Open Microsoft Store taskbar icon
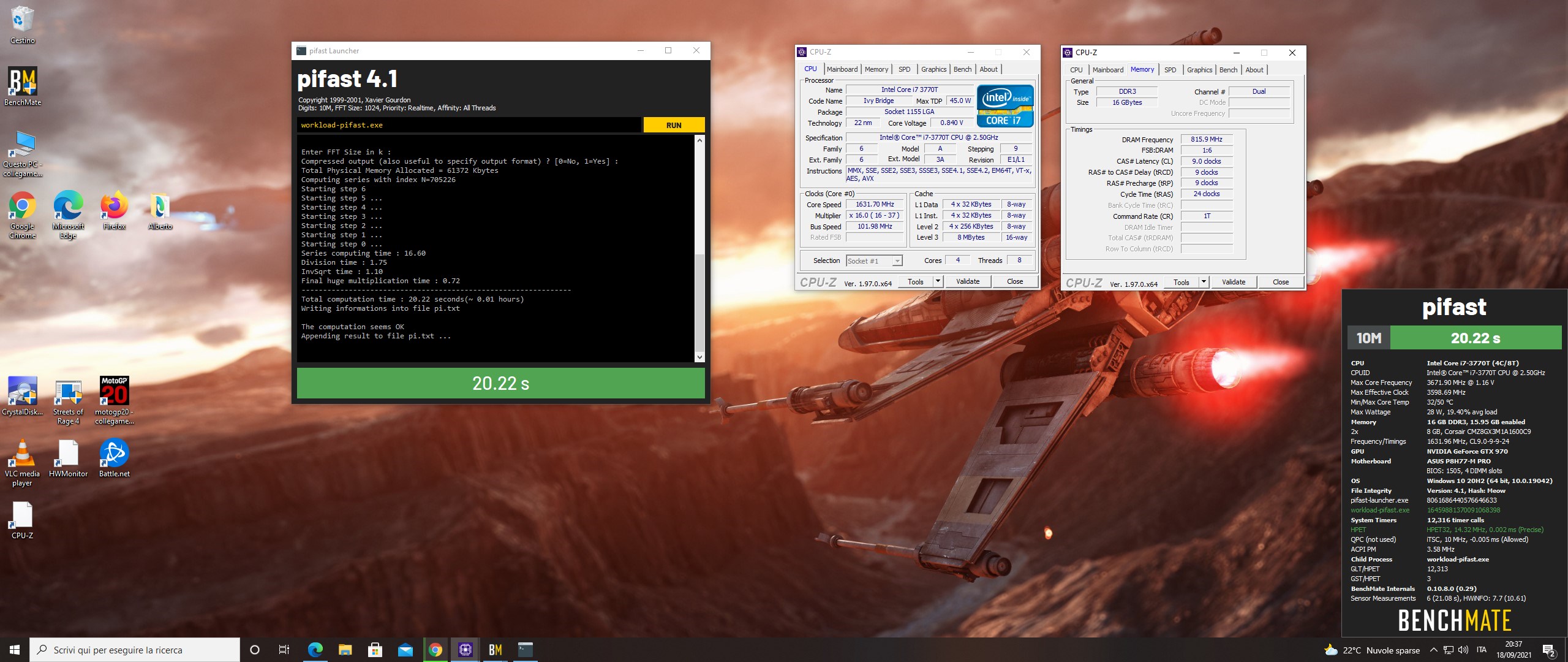This screenshot has width=1568, height=662. (x=375, y=650)
